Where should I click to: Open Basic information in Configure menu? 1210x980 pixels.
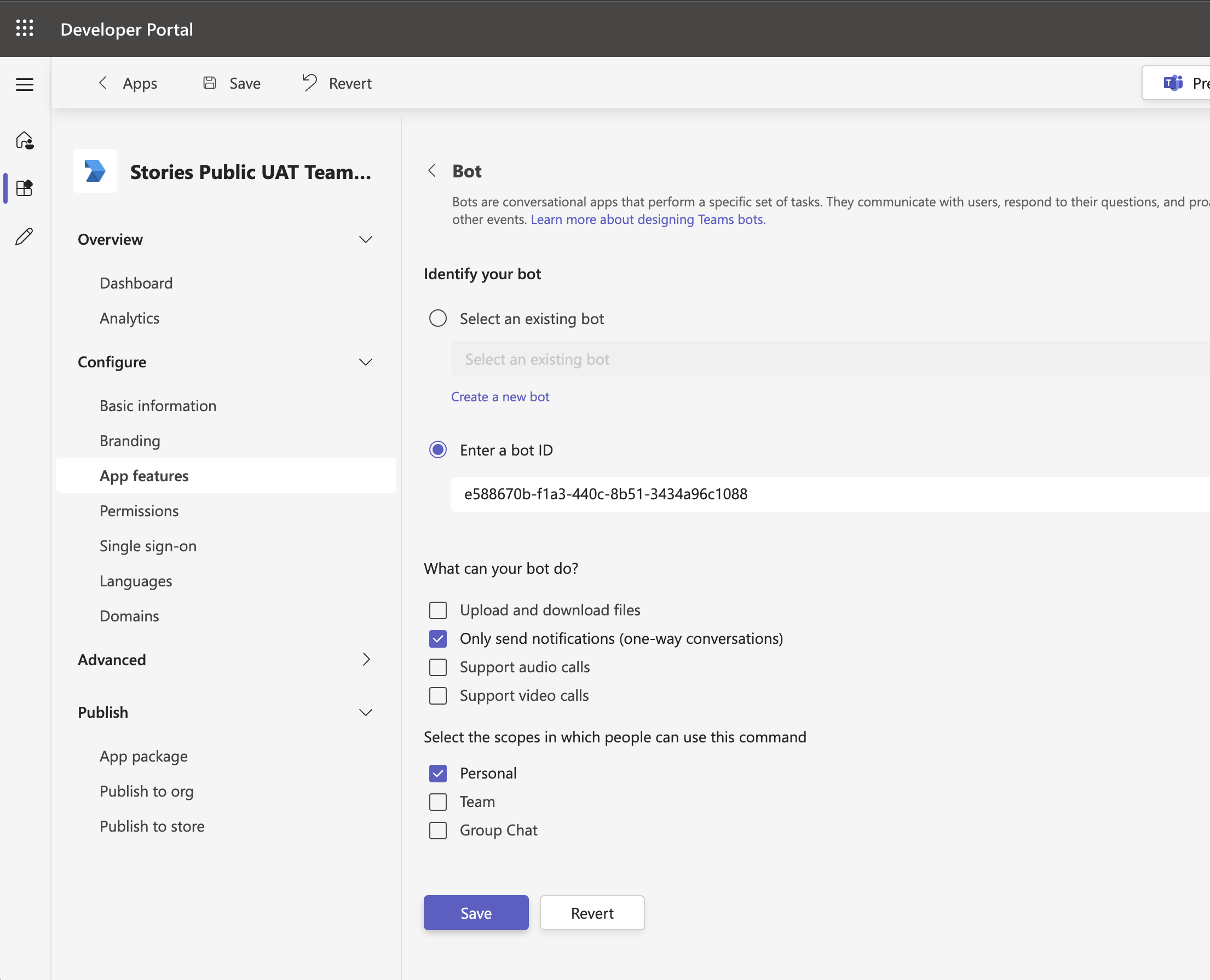[158, 406]
